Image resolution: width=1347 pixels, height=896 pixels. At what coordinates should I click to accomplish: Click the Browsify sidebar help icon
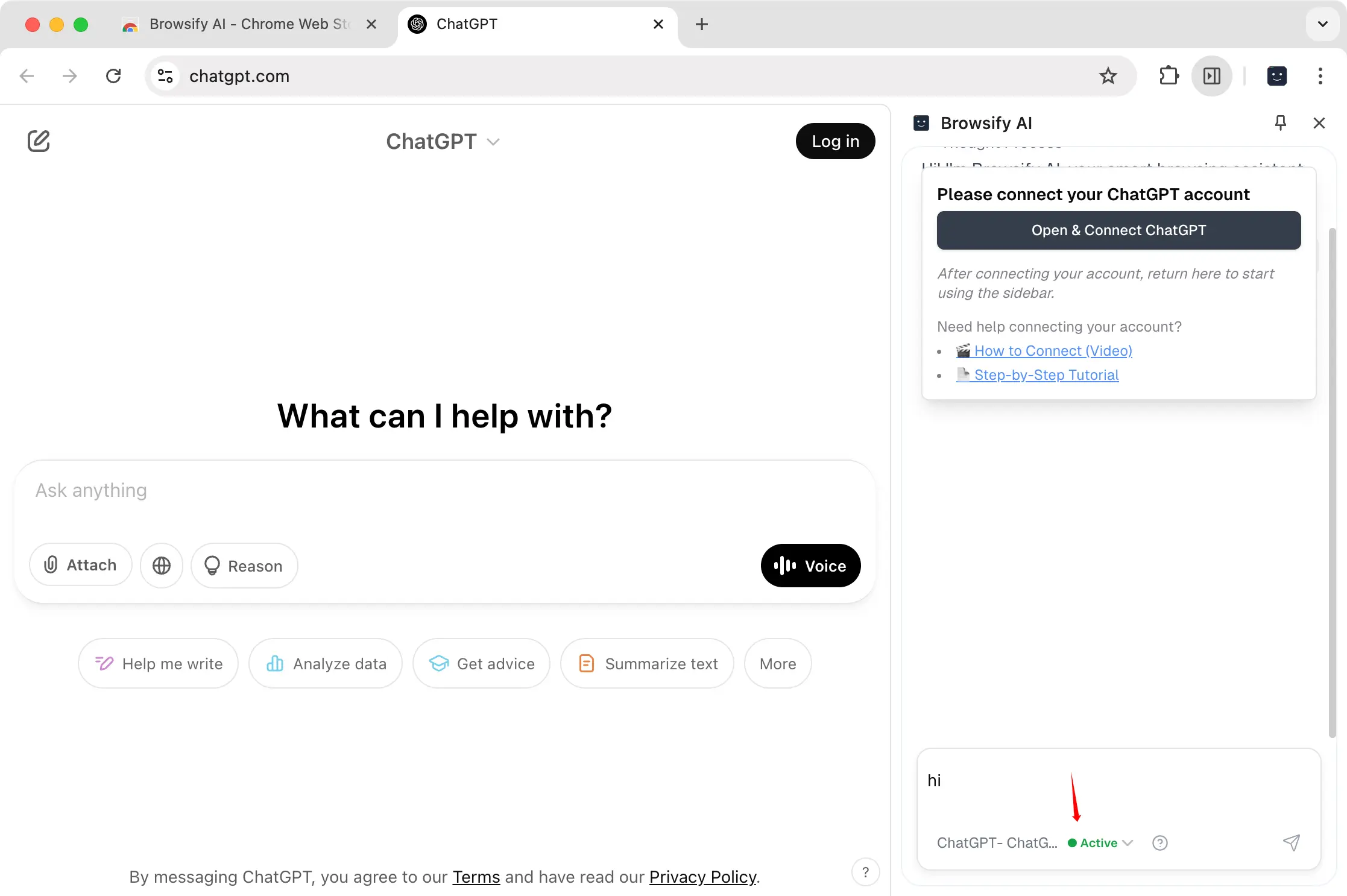click(1159, 843)
